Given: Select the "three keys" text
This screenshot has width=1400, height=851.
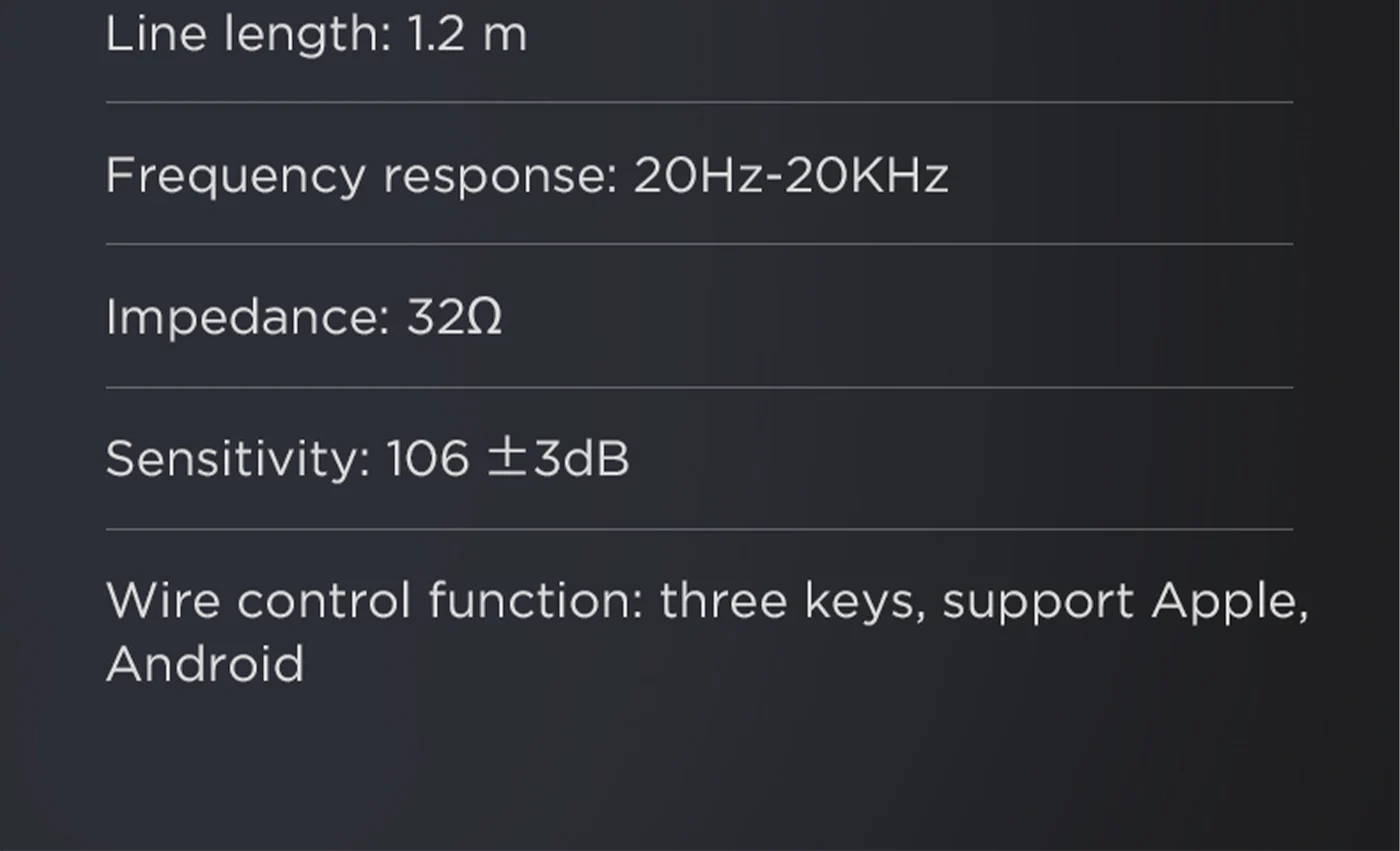Looking at the screenshot, I should [x=792, y=602].
